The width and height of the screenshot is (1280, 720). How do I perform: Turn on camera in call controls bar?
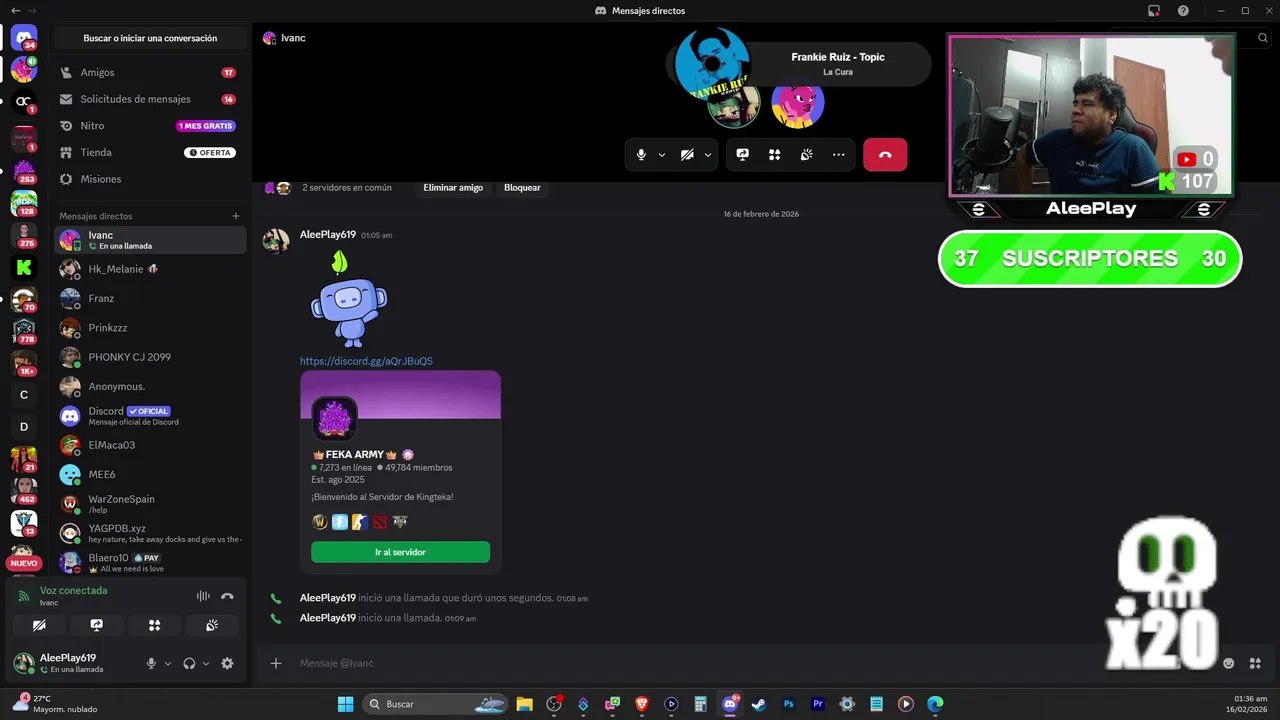coord(687,155)
